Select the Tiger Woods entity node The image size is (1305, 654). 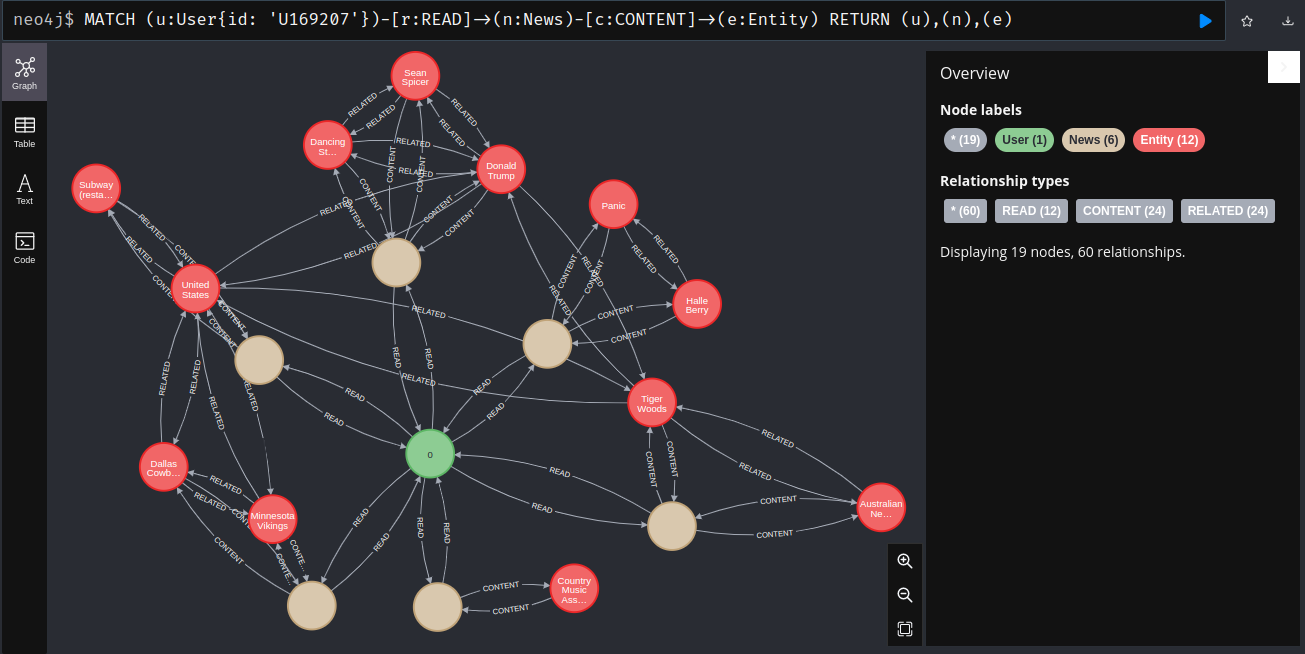(x=652, y=403)
